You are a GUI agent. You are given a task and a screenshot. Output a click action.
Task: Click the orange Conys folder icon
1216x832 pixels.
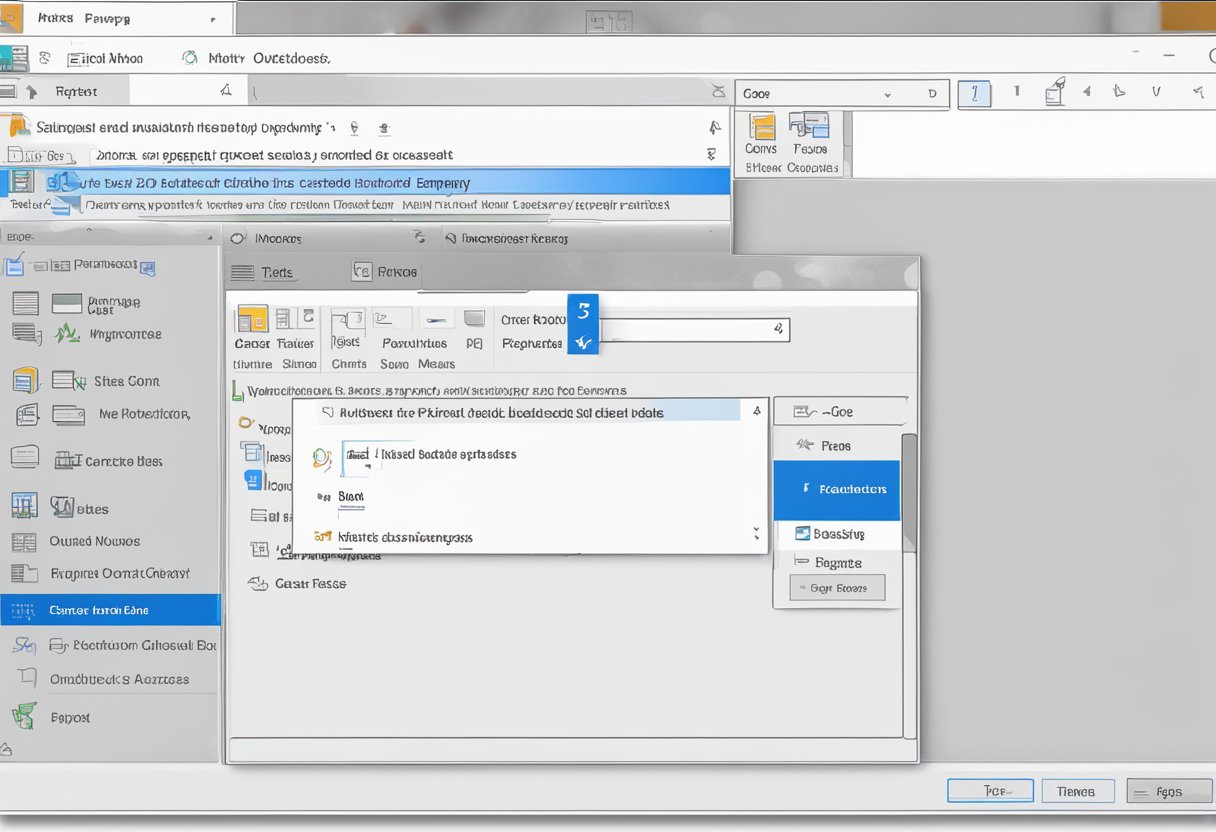(762, 127)
